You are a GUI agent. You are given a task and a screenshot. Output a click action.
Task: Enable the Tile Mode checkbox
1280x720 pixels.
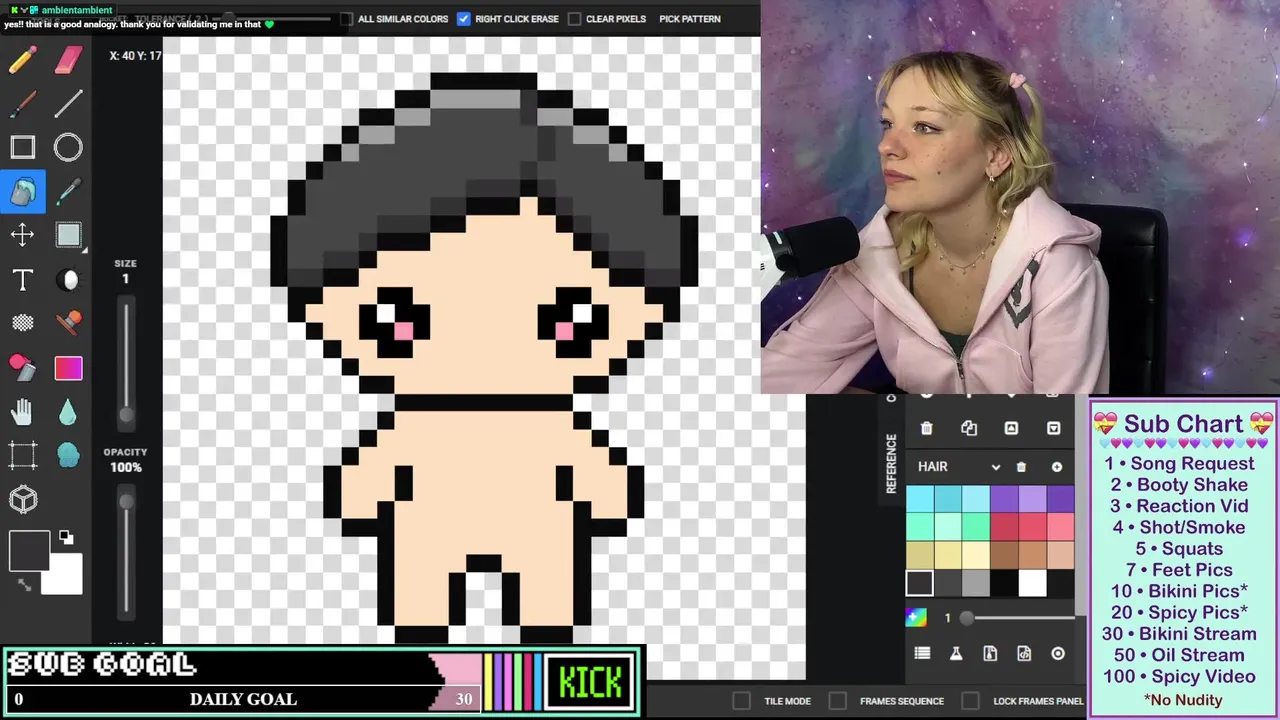(741, 701)
